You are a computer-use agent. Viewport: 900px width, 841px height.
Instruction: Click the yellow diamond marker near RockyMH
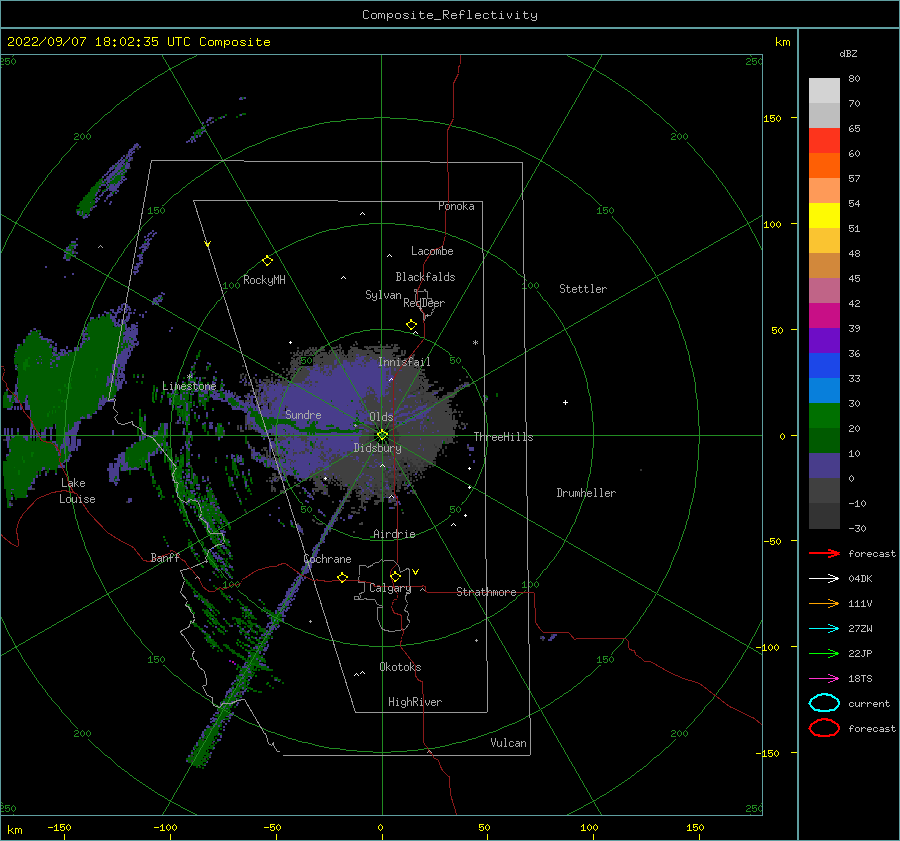(x=267, y=261)
